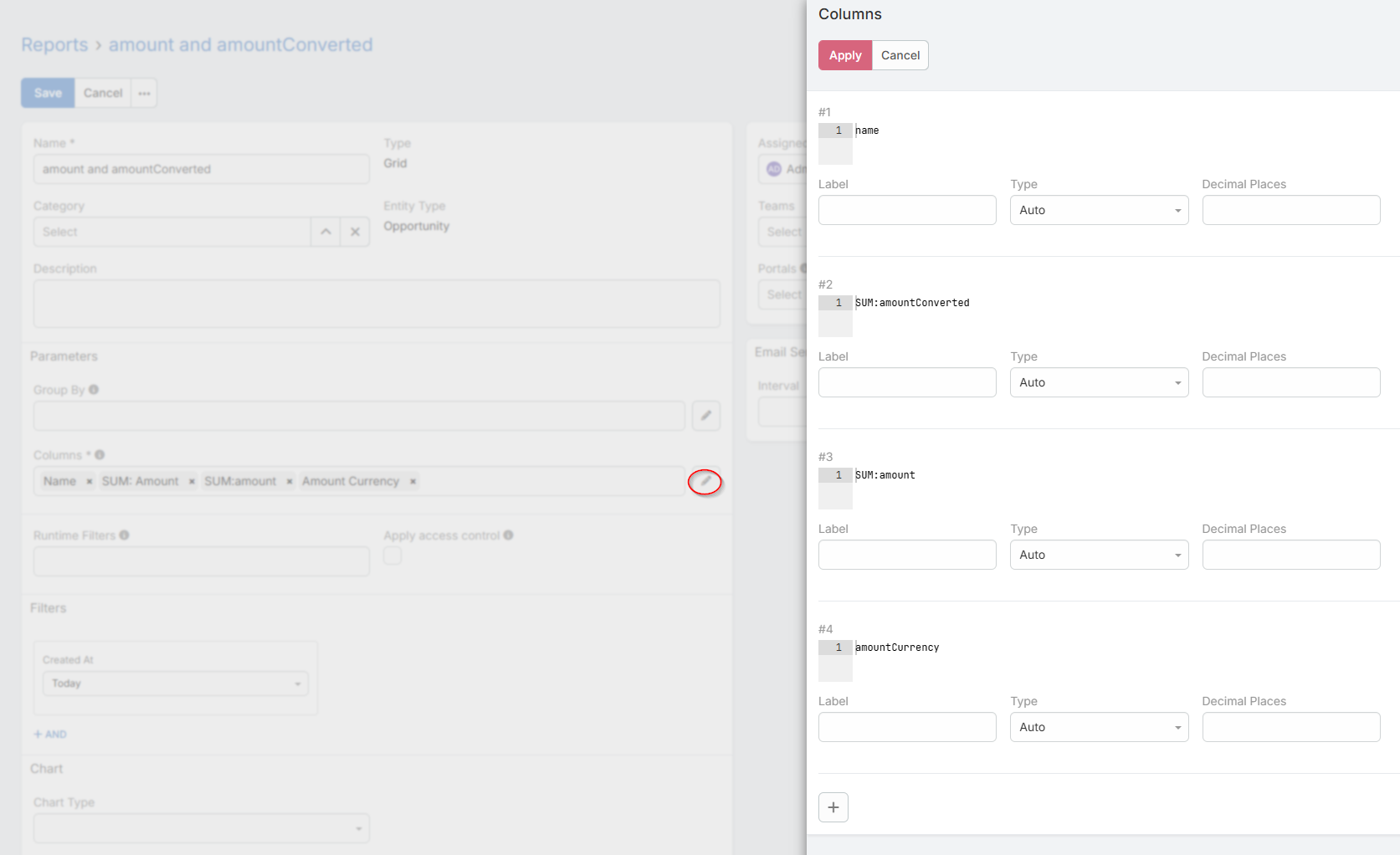Click the Apply button in Columns panel
This screenshot has width=1400, height=855.
[844, 55]
